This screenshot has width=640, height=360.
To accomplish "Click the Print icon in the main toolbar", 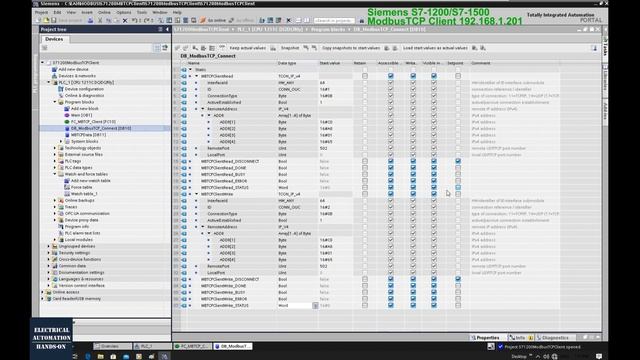I will click(90, 20).
